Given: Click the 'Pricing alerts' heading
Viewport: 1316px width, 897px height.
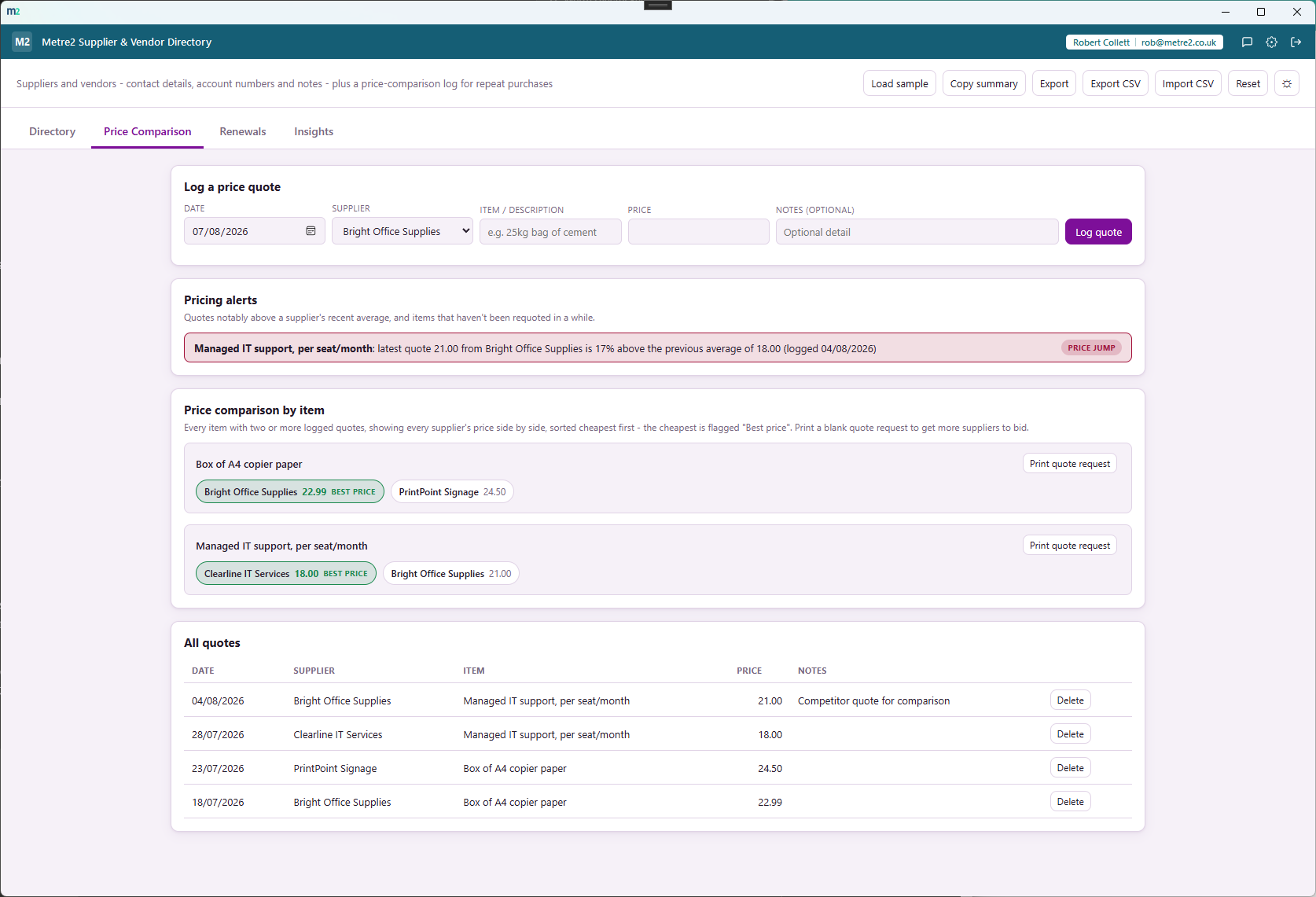Looking at the screenshot, I should [220, 300].
